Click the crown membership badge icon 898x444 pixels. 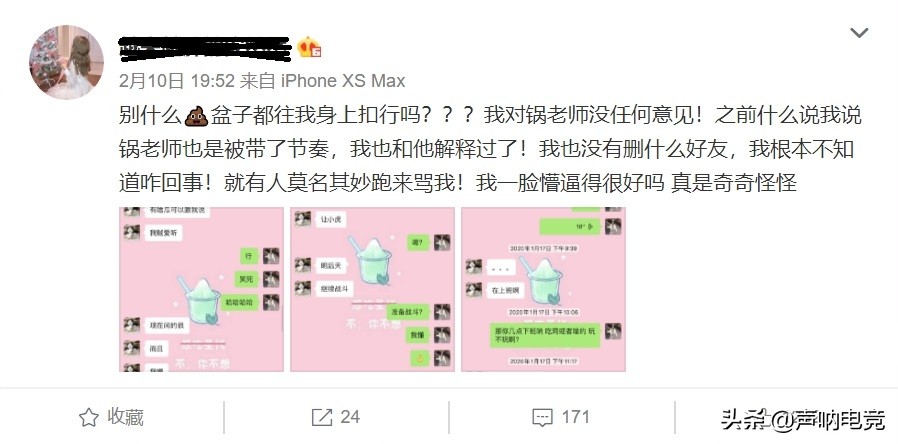pos(309,47)
